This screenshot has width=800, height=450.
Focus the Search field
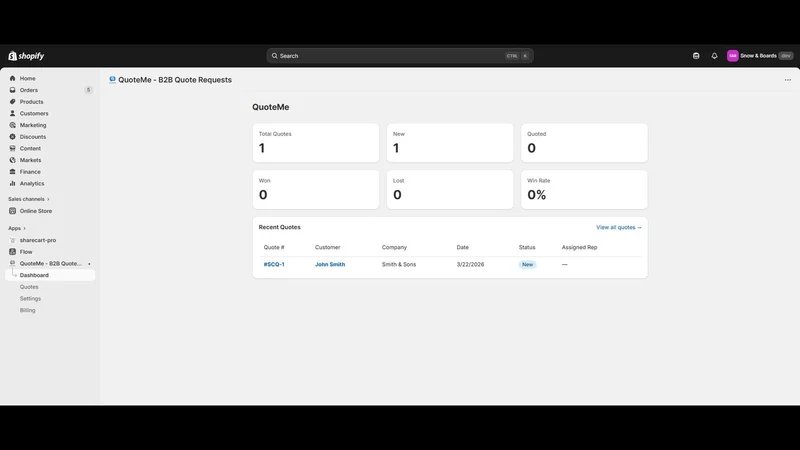tap(400, 56)
